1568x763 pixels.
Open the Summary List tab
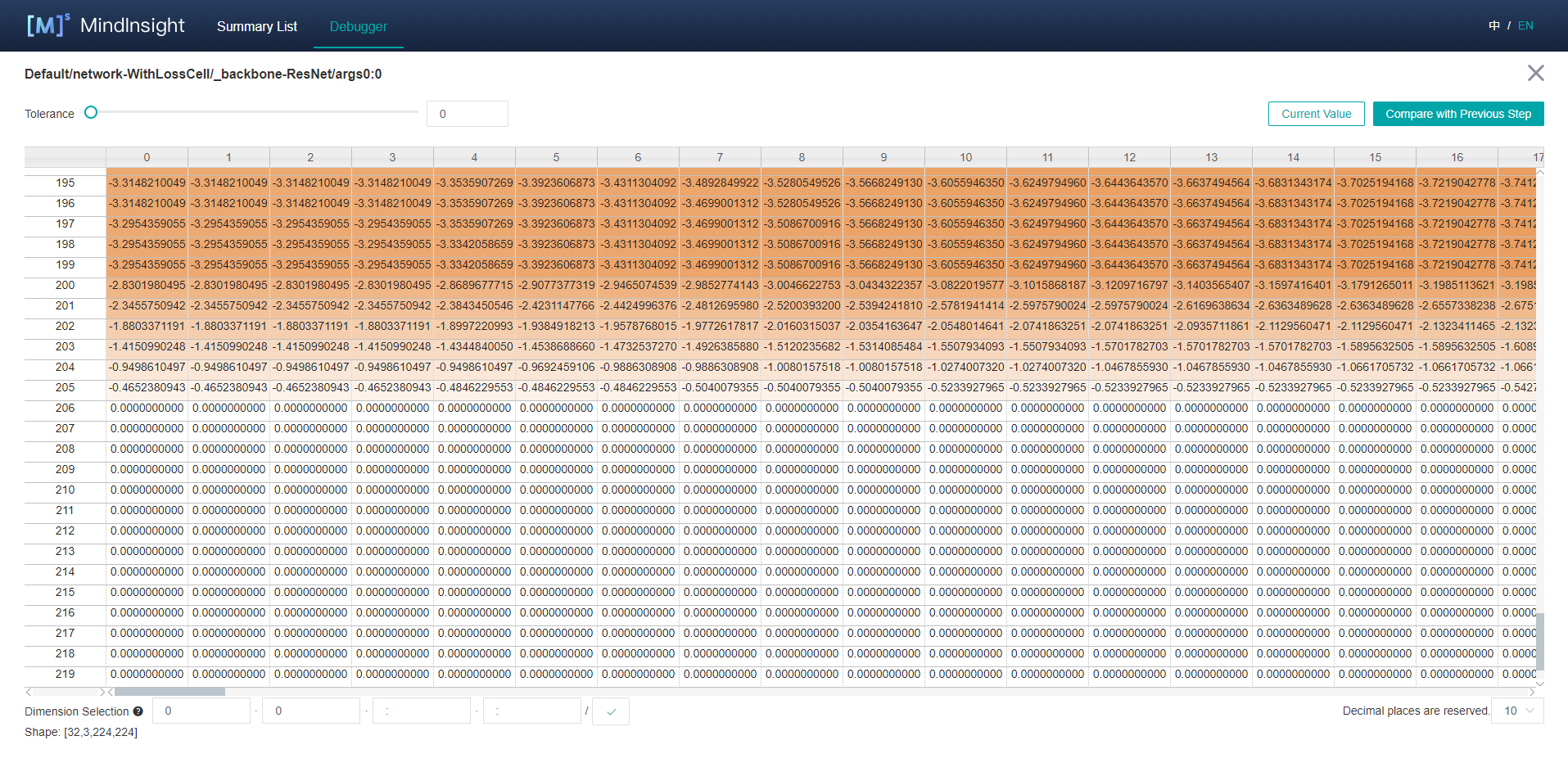click(x=256, y=26)
